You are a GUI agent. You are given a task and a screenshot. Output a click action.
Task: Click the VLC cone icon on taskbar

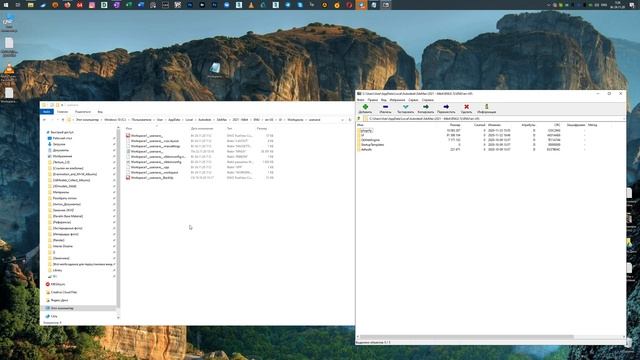pyautogui.click(x=251, y=5)
